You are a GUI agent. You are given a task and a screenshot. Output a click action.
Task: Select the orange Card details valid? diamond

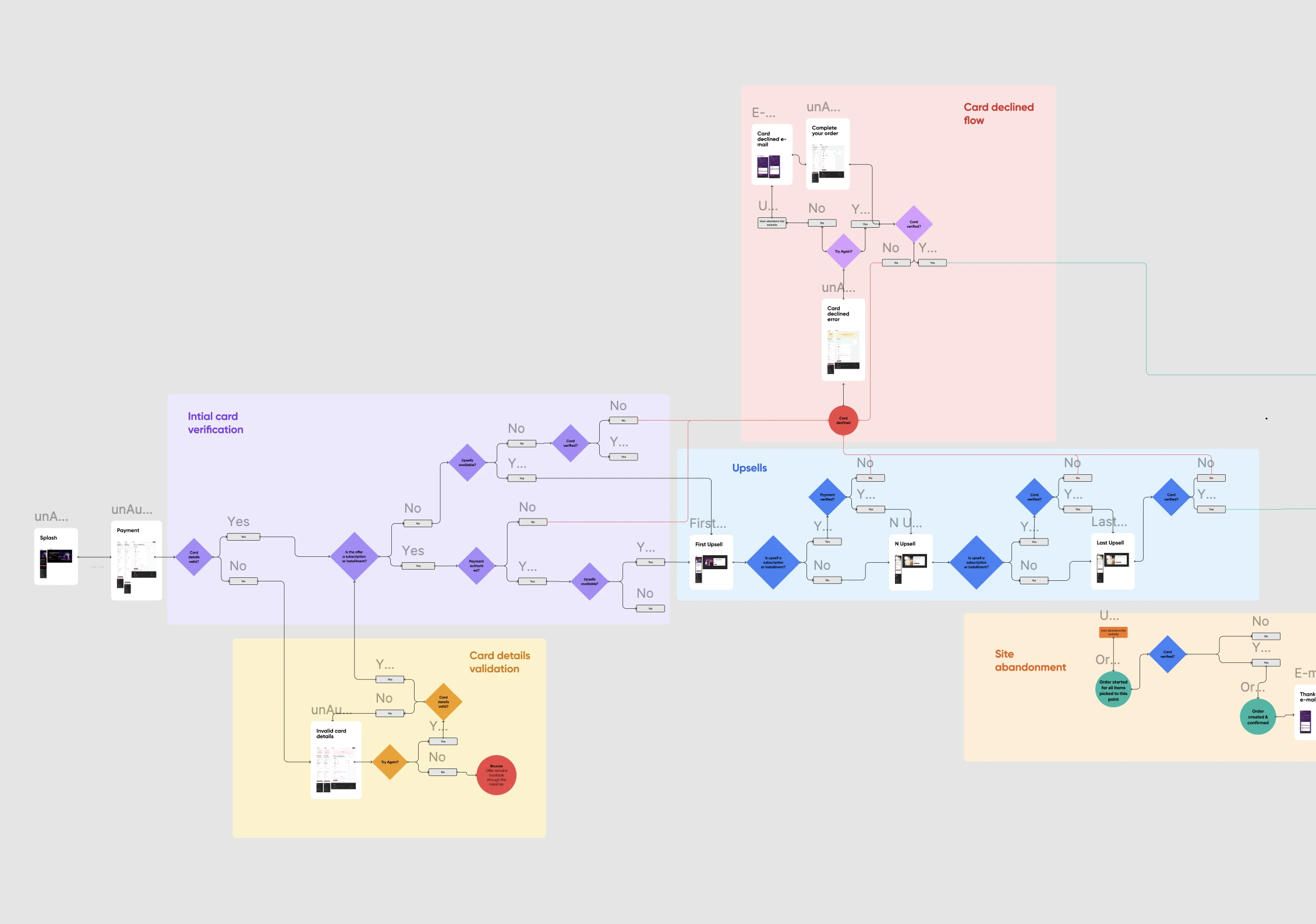pos(443,701)
